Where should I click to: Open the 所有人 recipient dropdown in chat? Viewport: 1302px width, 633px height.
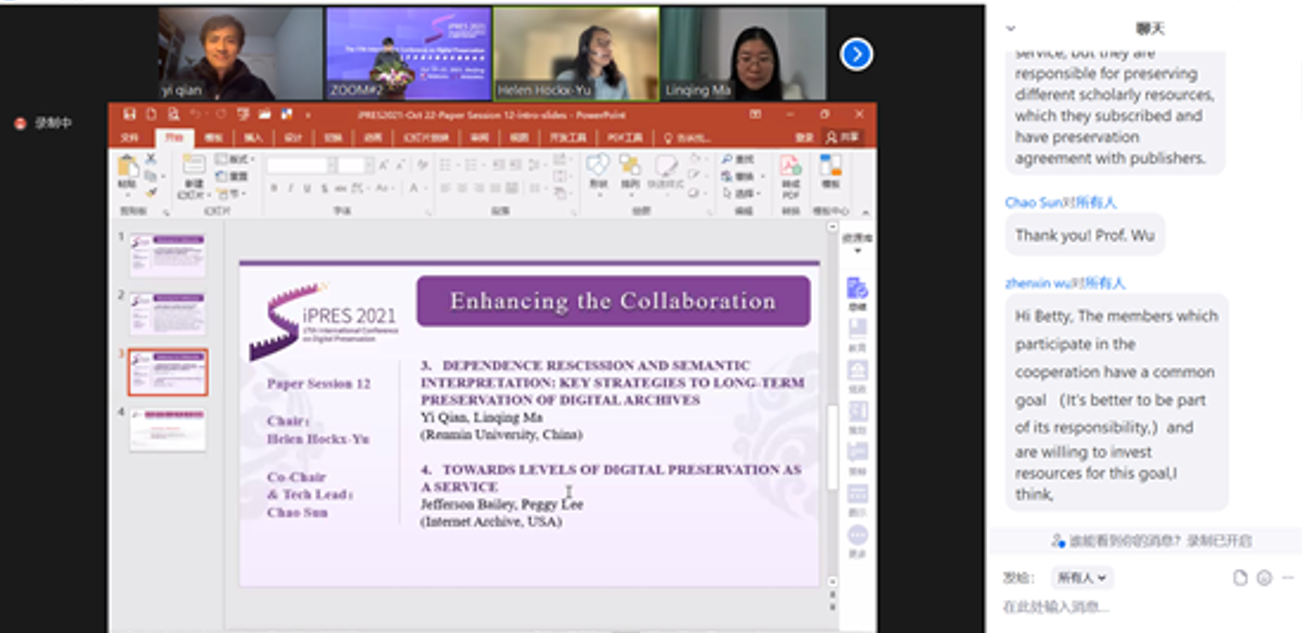pyautogui.click(x=1083, y=577)
